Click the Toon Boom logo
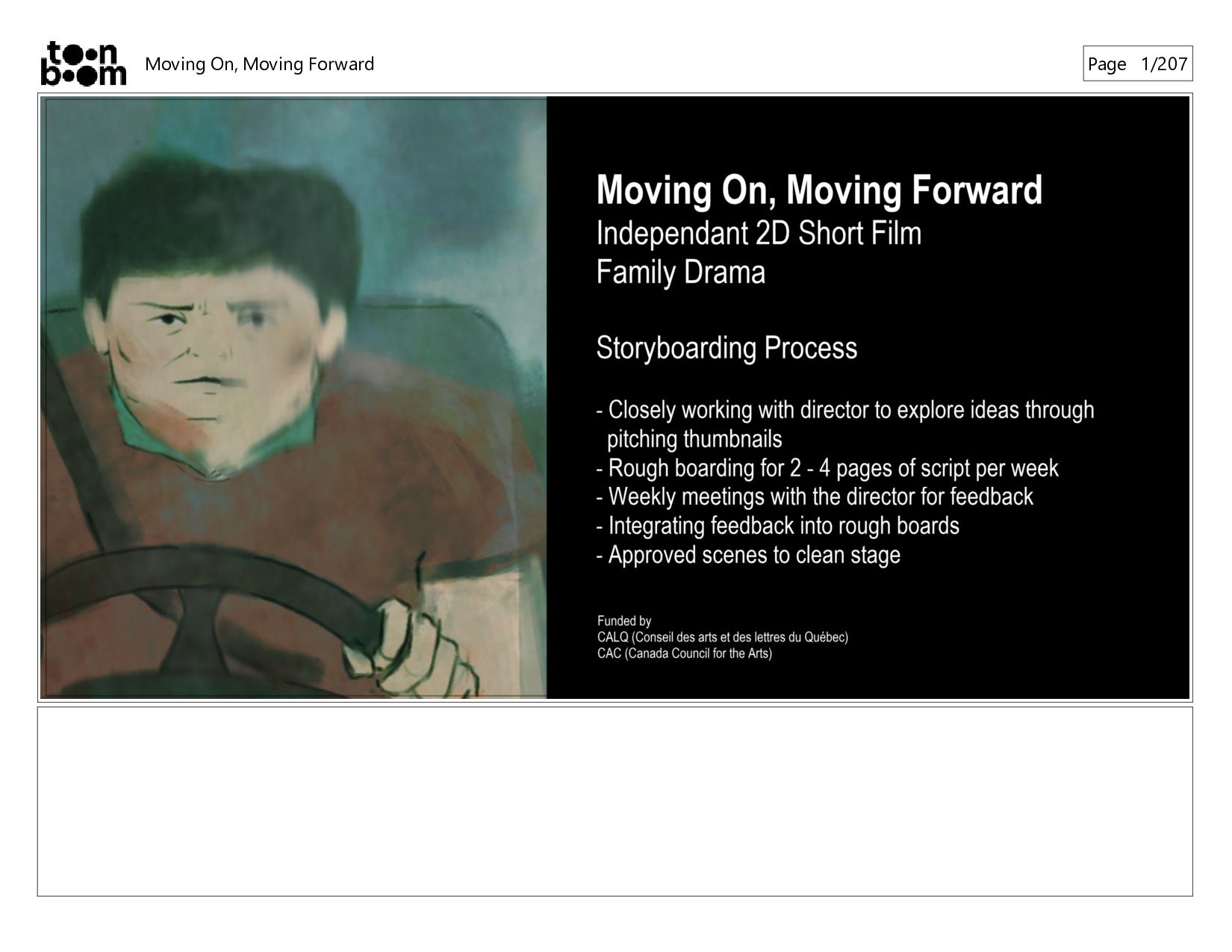1232x952 pixels. tap(83, 63)
